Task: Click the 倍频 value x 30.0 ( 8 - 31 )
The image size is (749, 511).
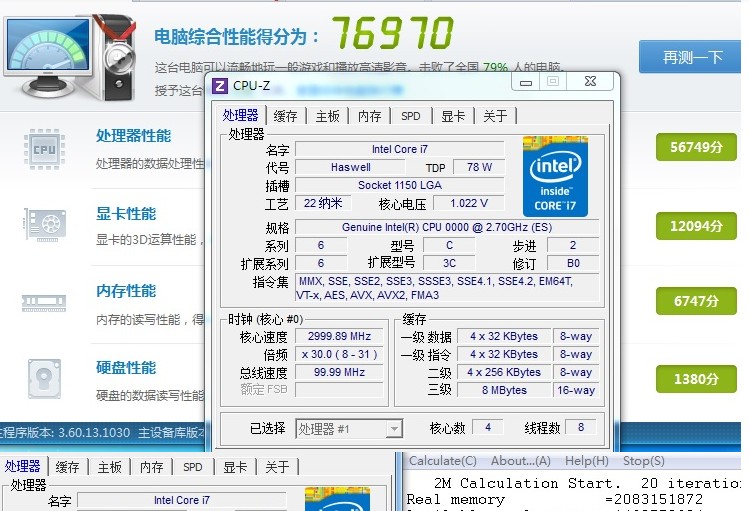Action: coord(339,354)
